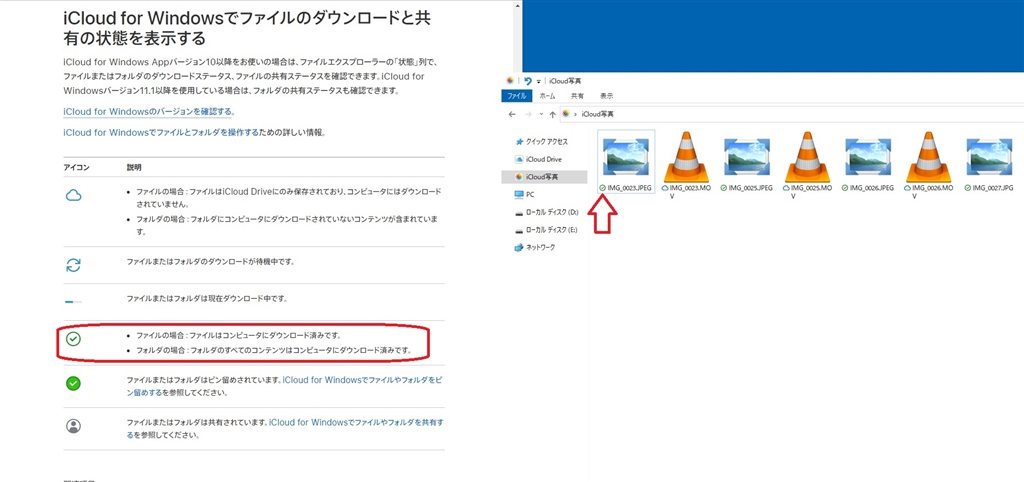
Task: Click the monitor icon beside PC
Action: pyautogui.click(x=519, y=195)
